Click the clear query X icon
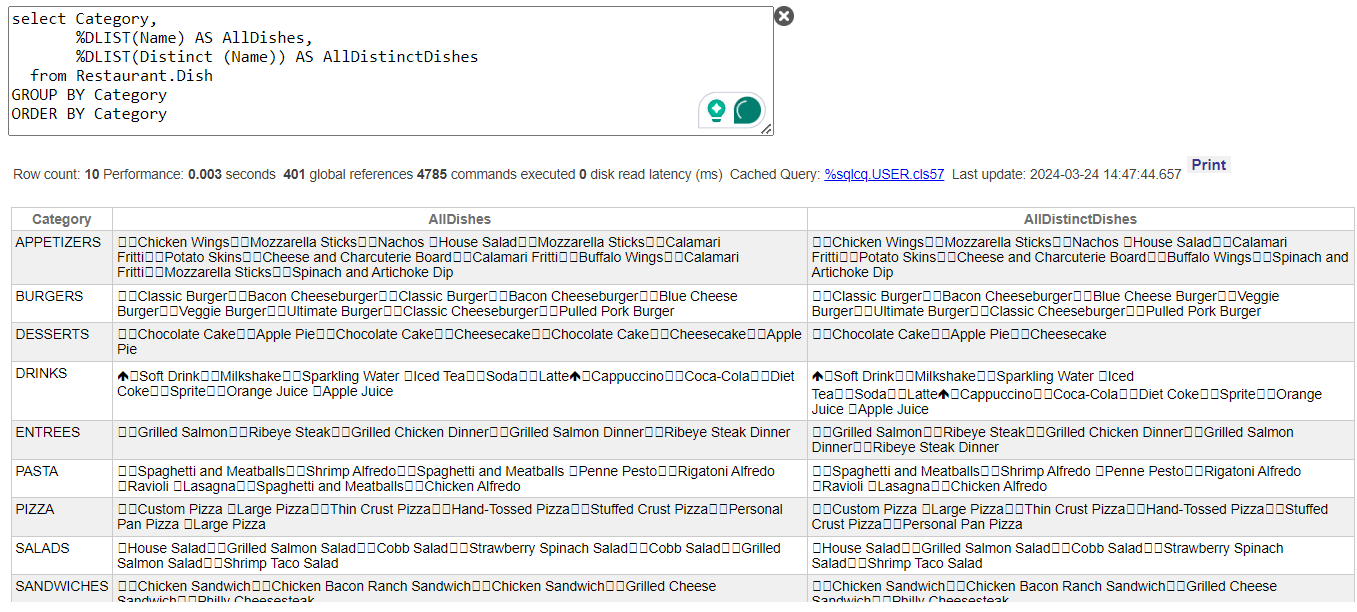Image resolution: width=1357 pixels, height=612 pixels. click(784, 16)
